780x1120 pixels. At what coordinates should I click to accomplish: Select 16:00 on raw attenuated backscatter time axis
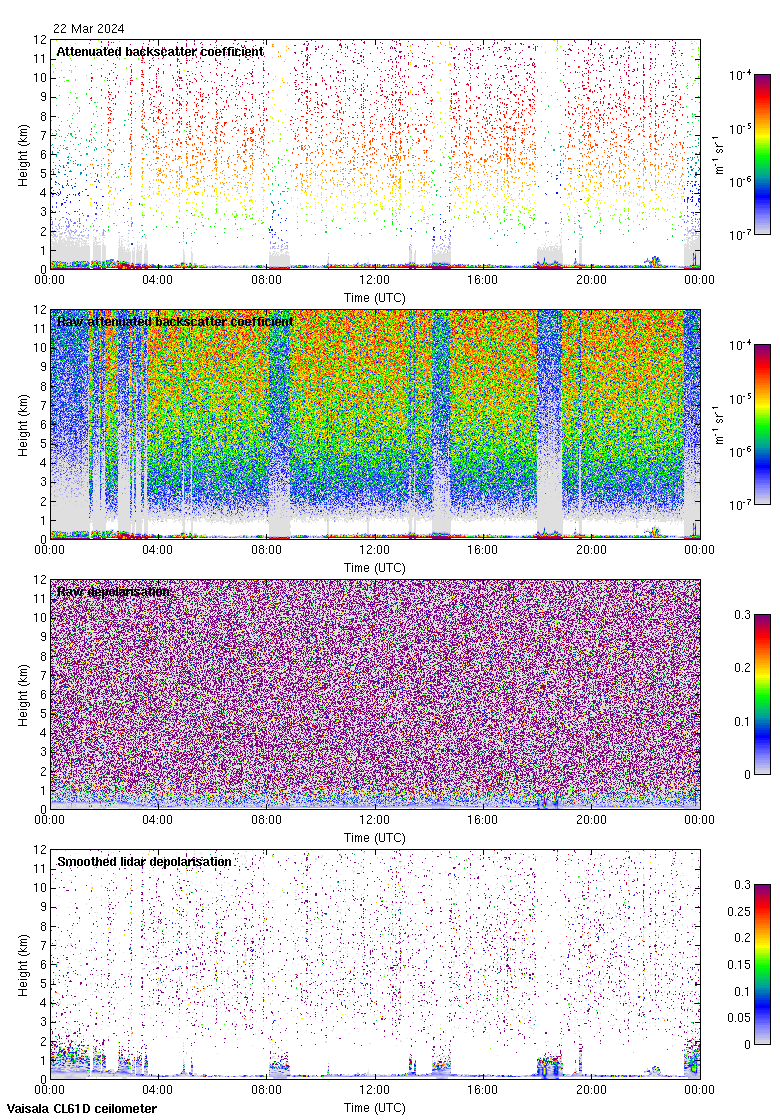click(482, 550)
